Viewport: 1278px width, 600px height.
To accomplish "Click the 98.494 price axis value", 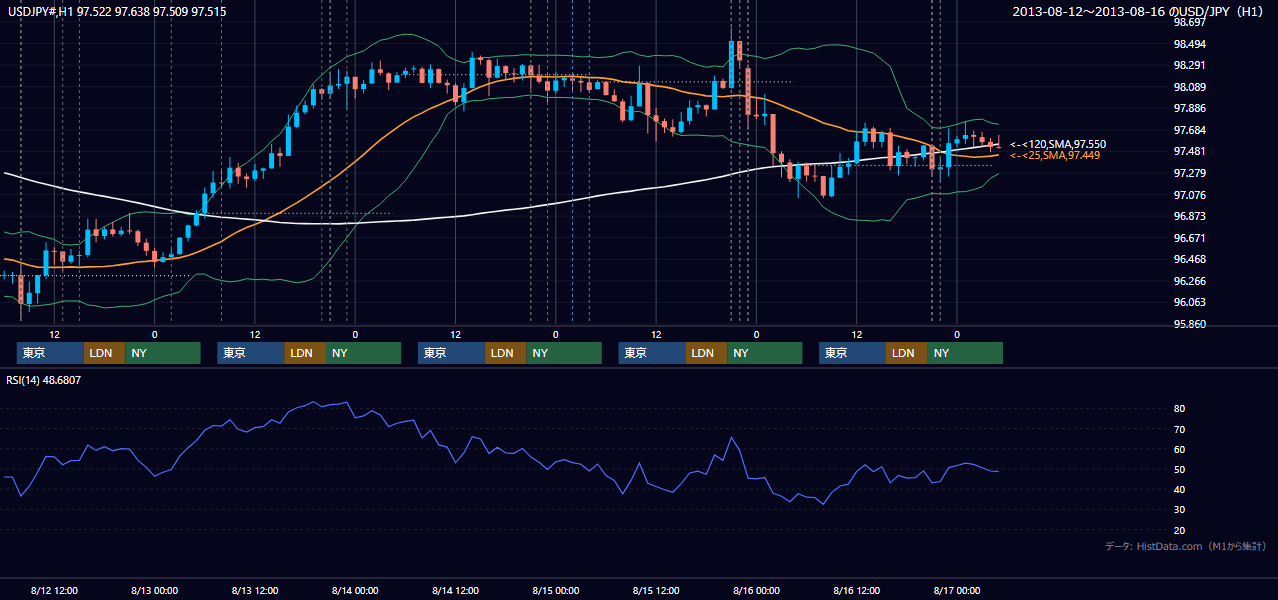I will point(1188,44).
